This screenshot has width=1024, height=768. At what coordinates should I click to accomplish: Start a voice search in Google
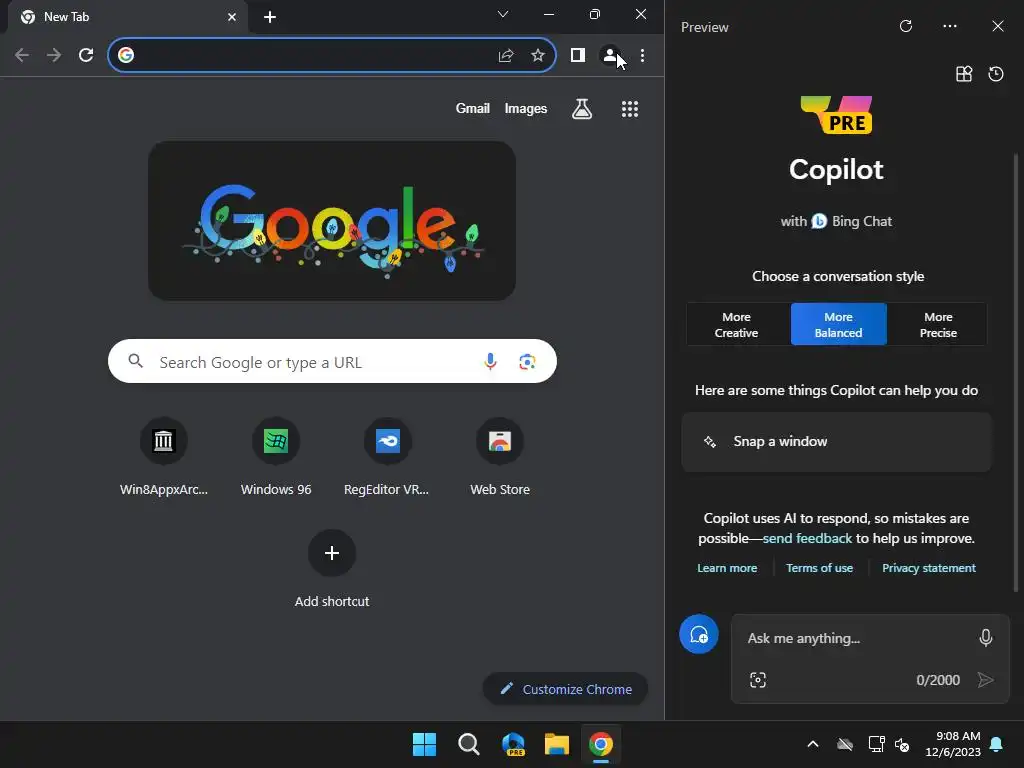click(x=490, y=361)
